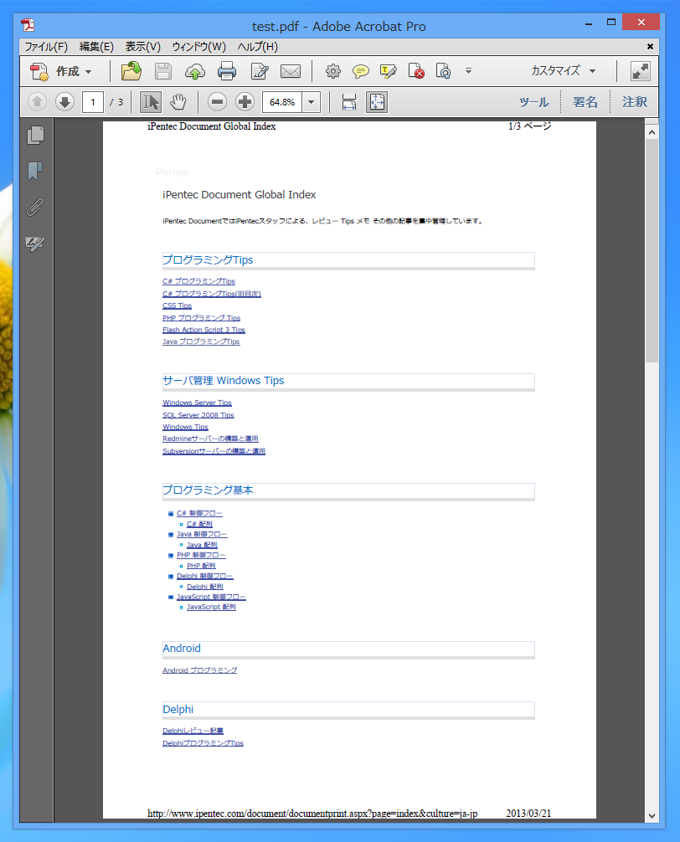This screenshot has height=842, width=680.
Task: Expand the quick tools overflow arrow
Action: click(468, 70)
